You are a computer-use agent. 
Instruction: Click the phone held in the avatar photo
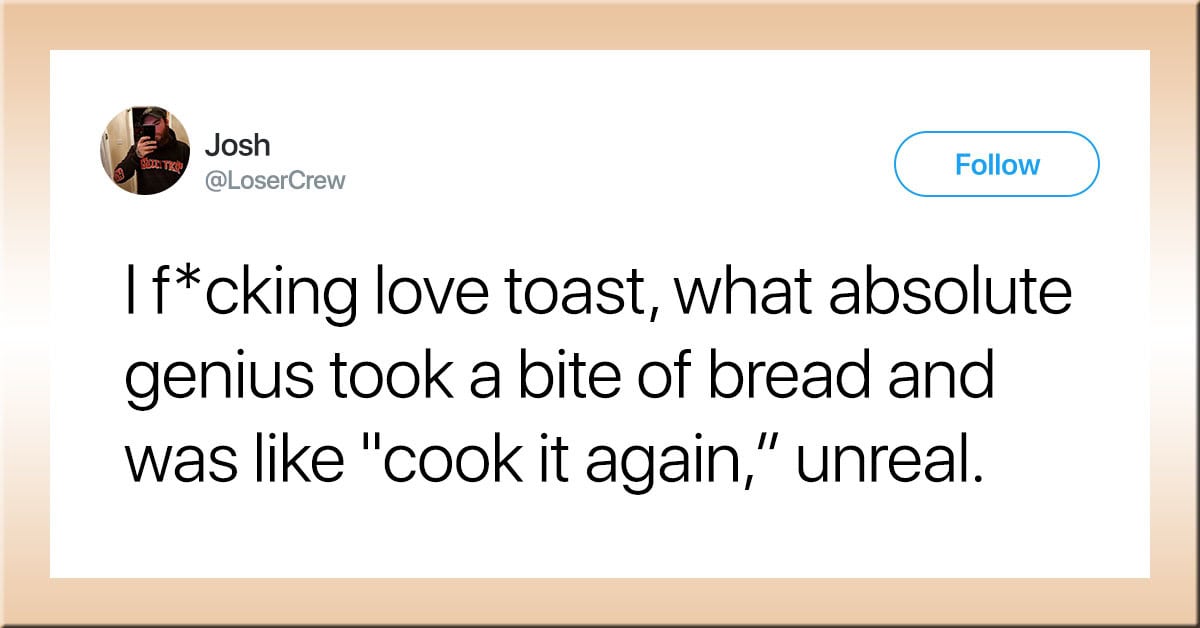(147, 131)
